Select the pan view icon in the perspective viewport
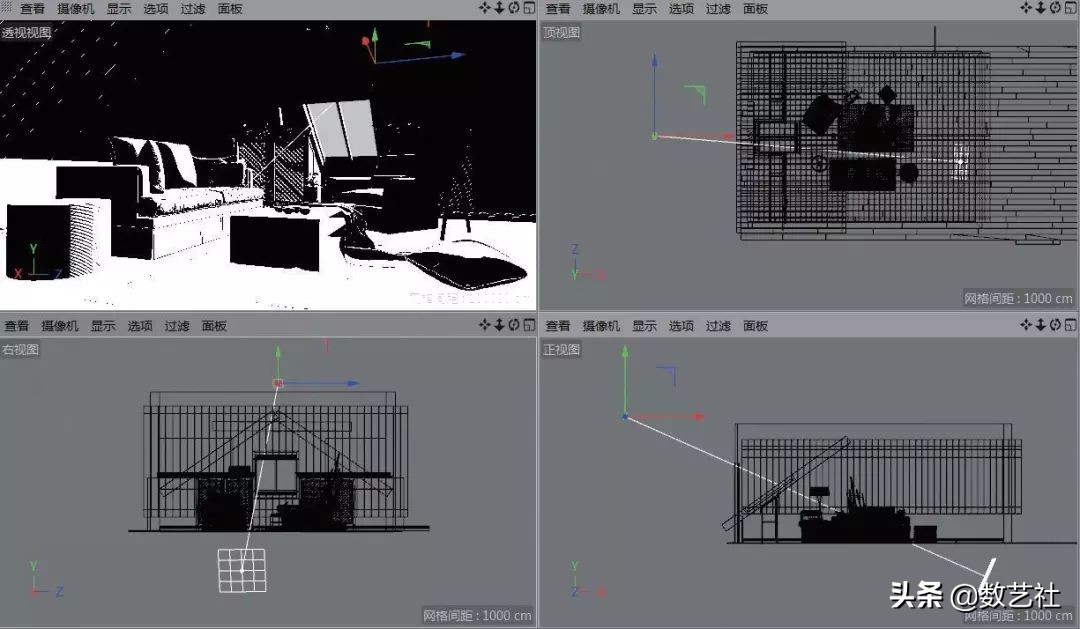 point(483,7)
